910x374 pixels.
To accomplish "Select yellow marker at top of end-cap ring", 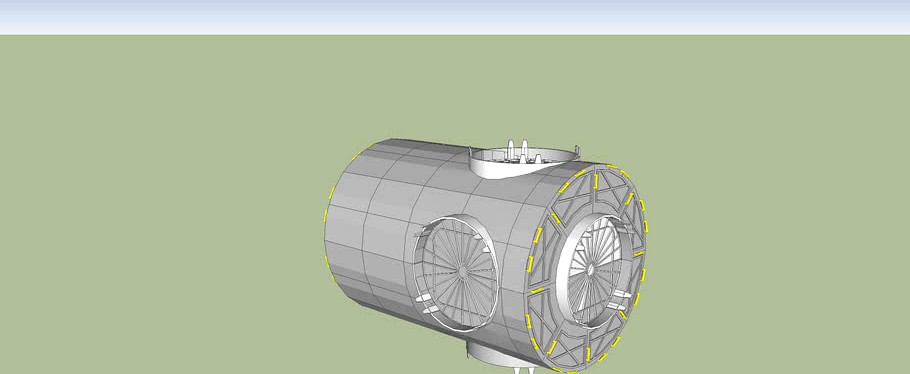I will point(611,167).
